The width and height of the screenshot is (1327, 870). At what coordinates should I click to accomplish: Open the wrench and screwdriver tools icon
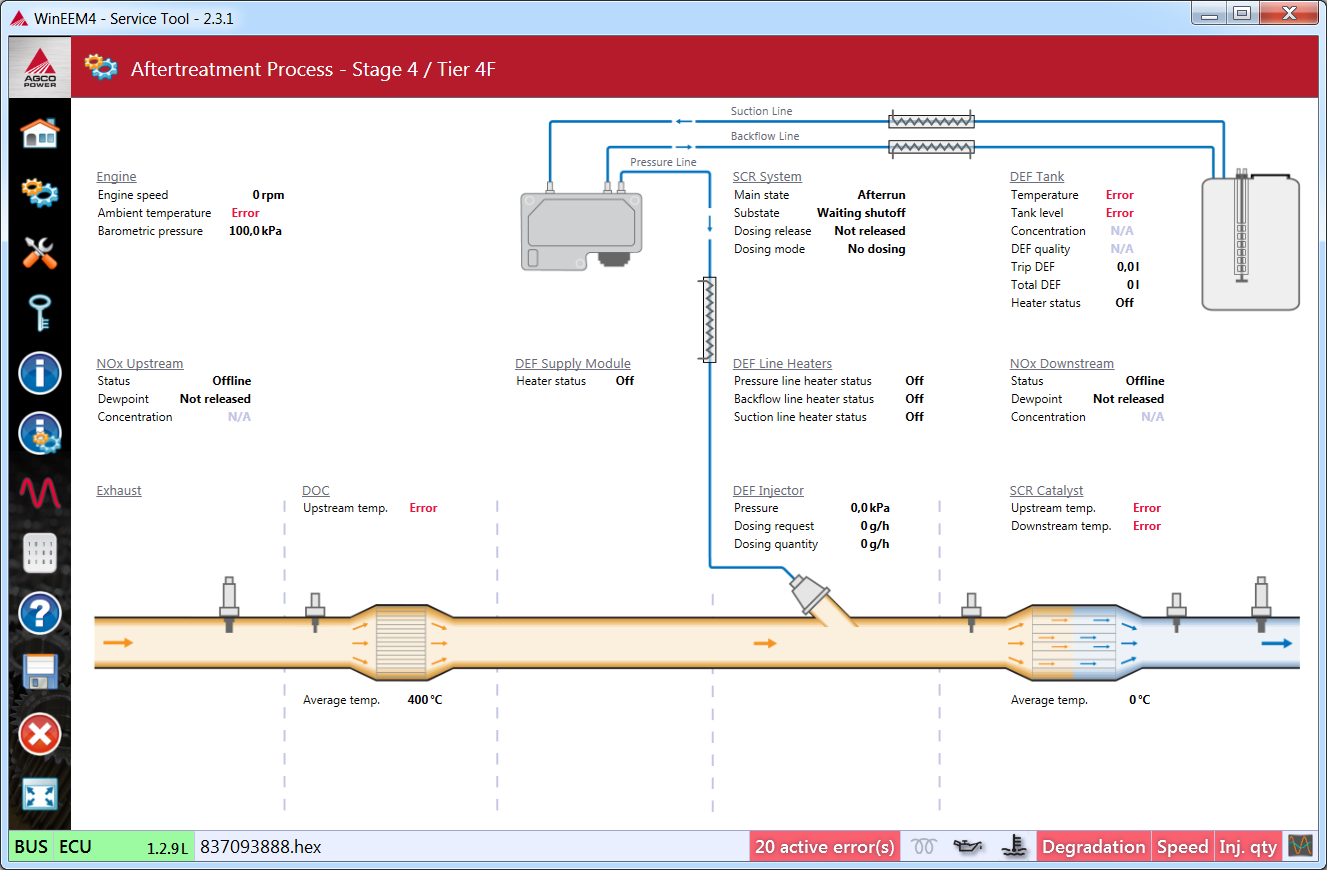click(x=40, y=252)
